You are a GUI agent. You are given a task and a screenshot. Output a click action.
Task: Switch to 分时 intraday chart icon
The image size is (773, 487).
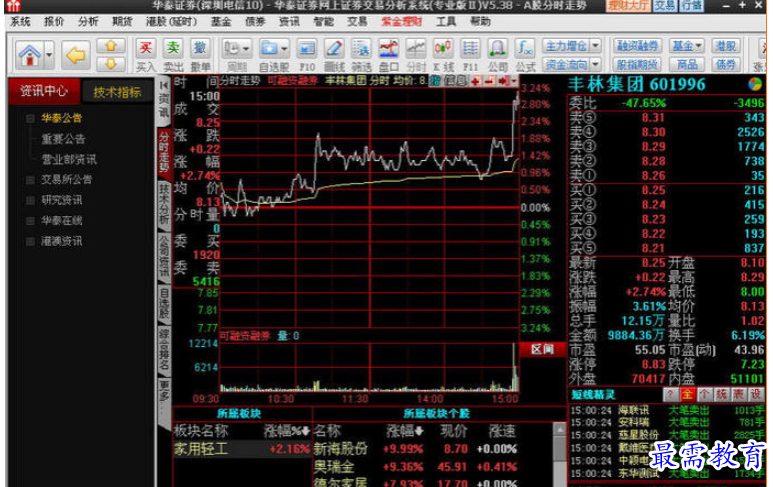(416, 48)
